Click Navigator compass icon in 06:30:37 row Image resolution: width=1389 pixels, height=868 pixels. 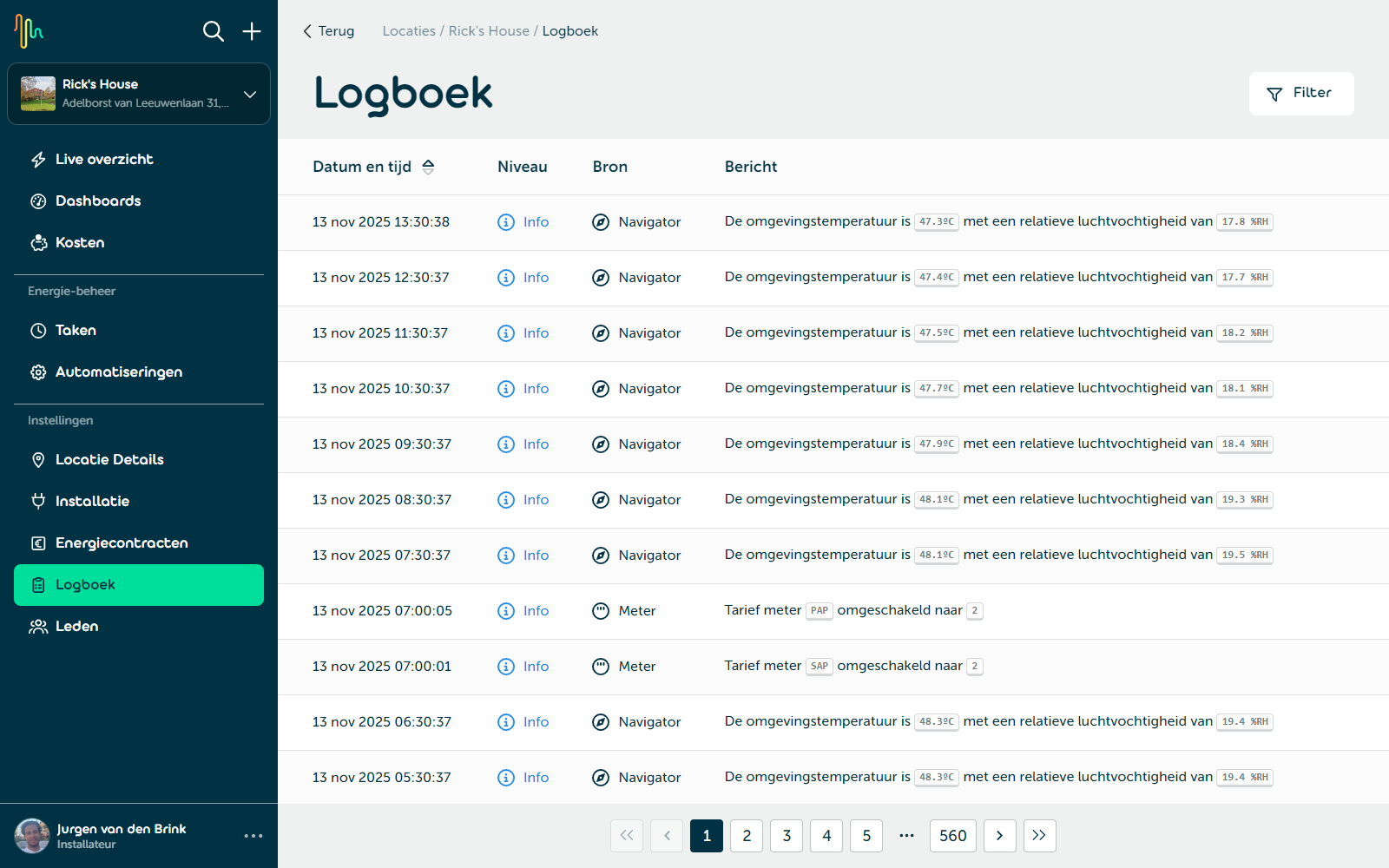[x=601, y=722]
